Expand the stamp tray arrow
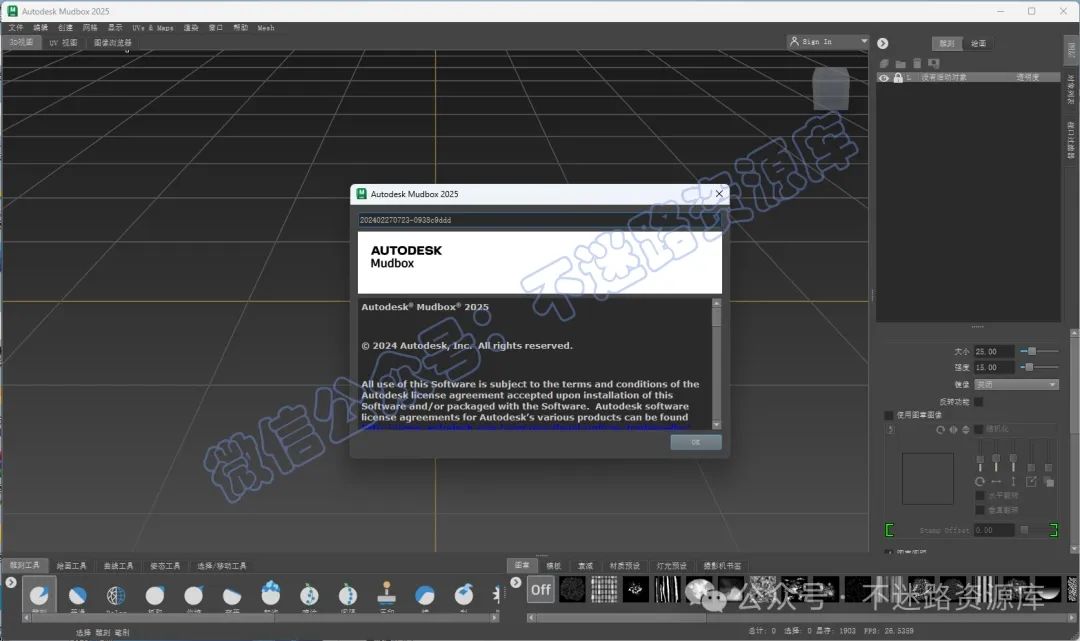The height and width of the screenshot is (641, 1080). click(516, 582)
